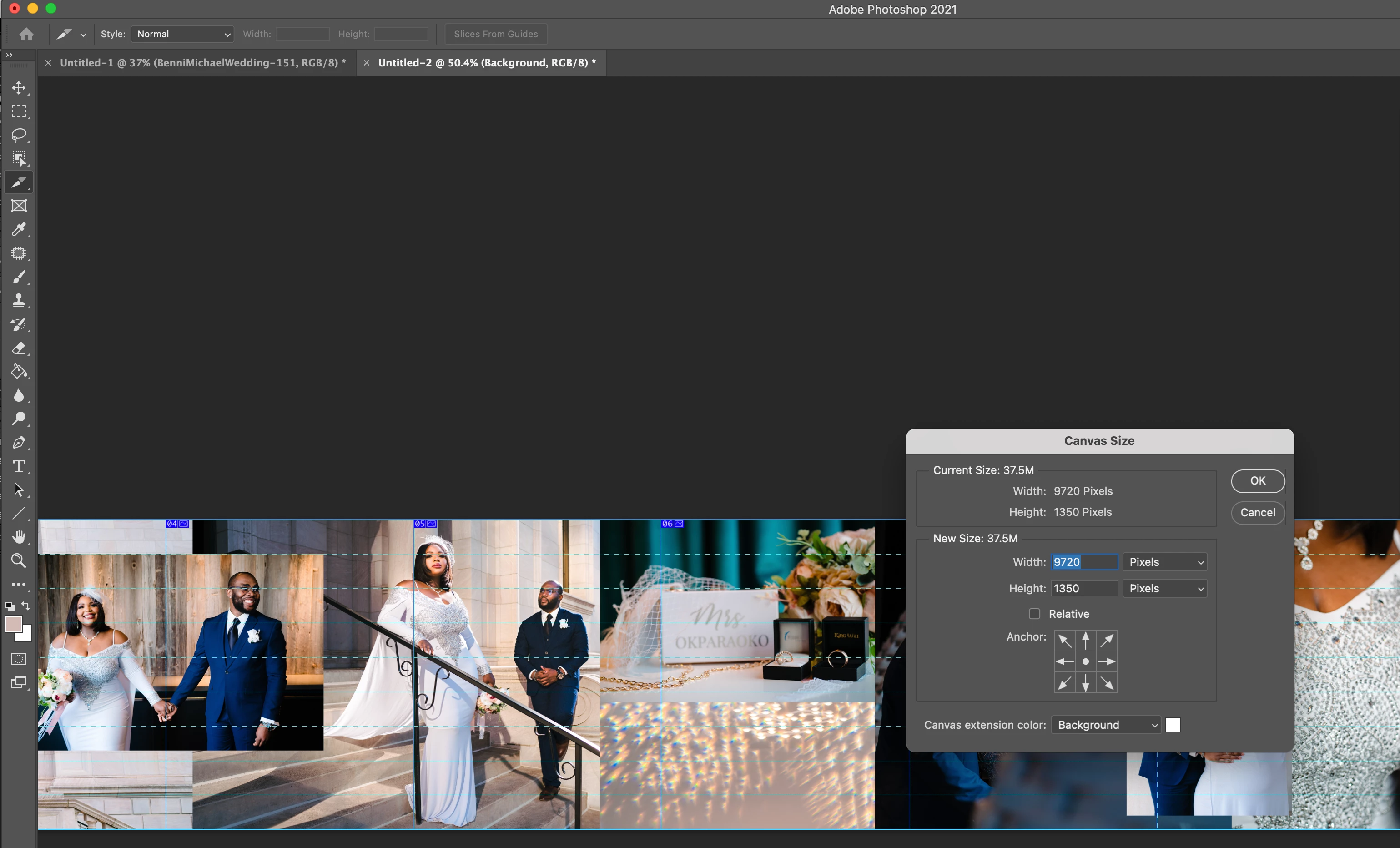Click the white canvas extension color swatch
1400x848 pixels.
point(1173,725)
